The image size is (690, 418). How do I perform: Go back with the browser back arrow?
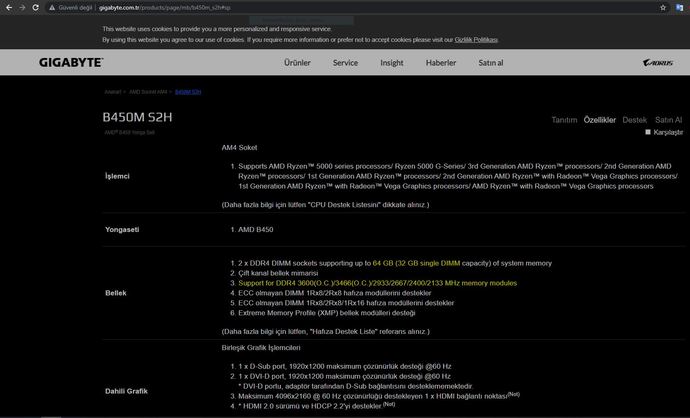8,7
